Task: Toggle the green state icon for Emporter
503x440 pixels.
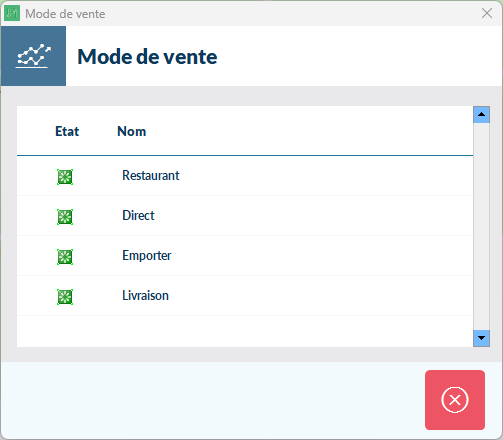Action: coord(65,257)
